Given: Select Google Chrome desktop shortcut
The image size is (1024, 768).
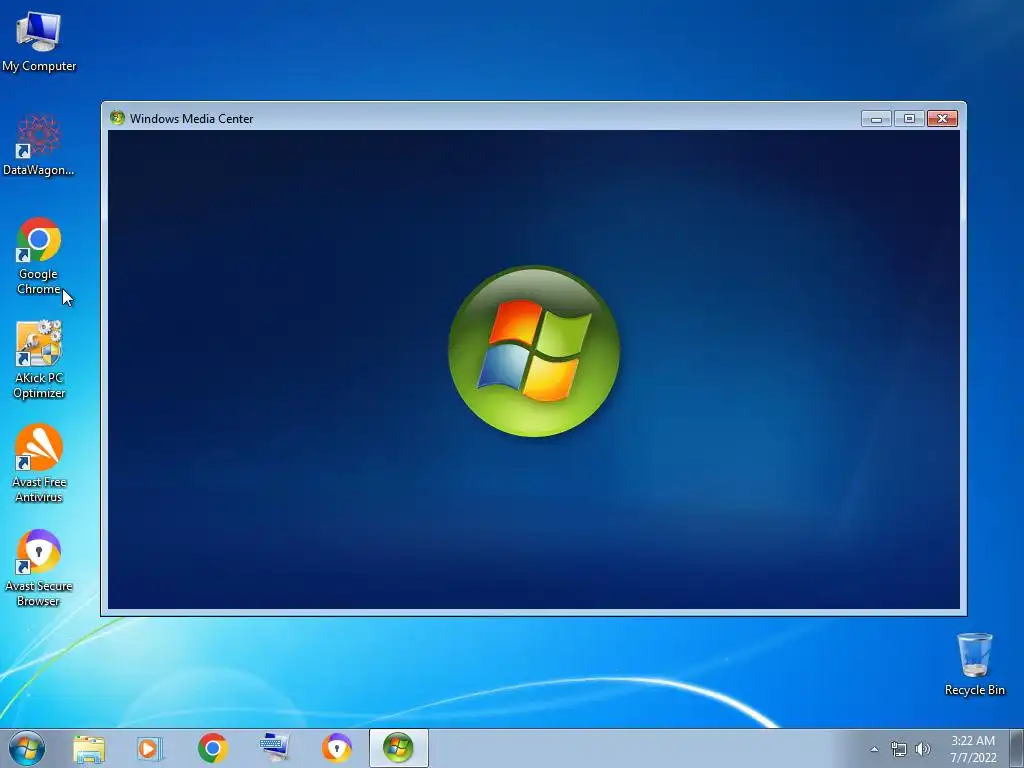Looking at the screenshot, I should click(39, 256).
